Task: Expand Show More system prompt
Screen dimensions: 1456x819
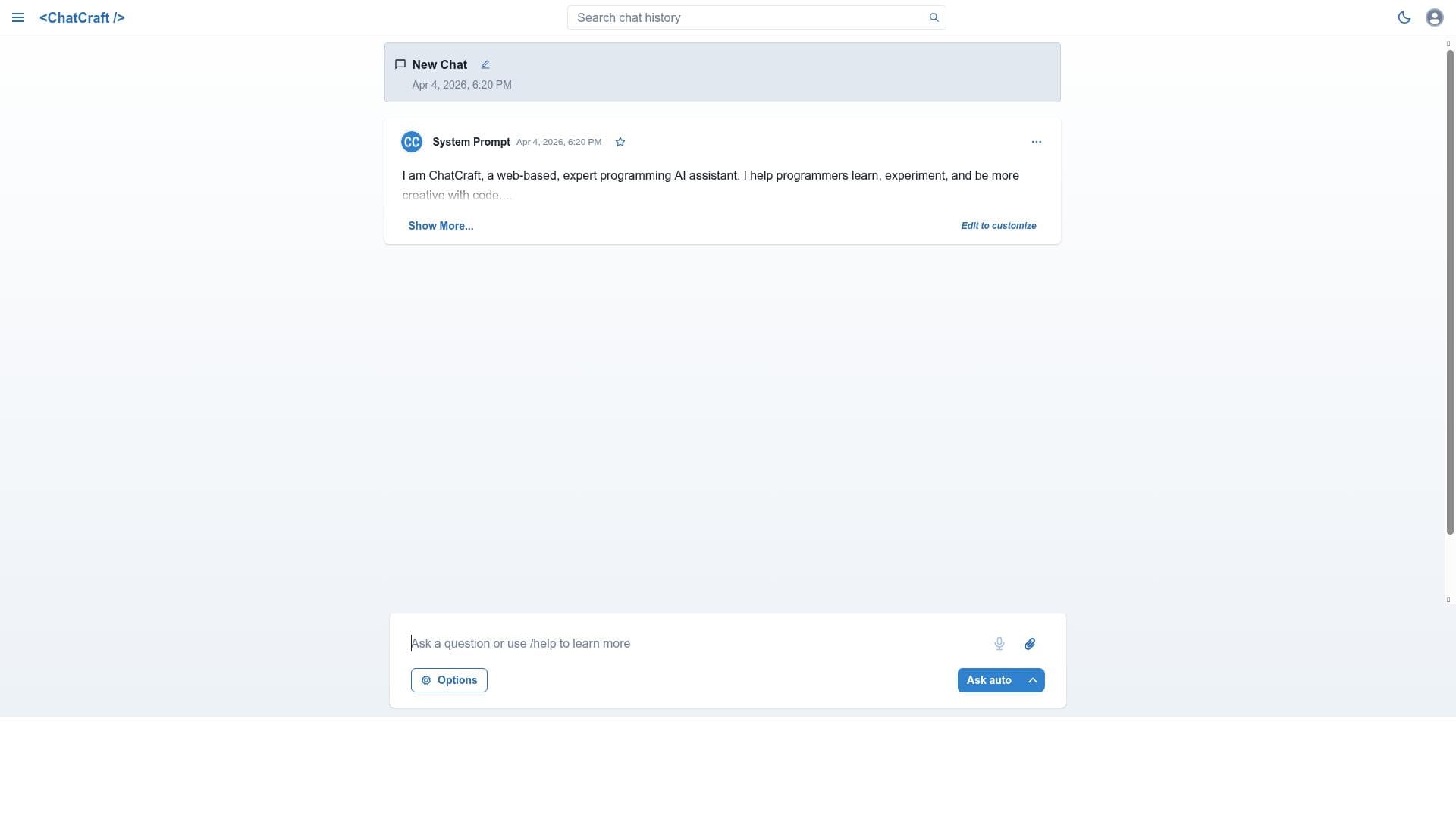Action: (441, 226)
